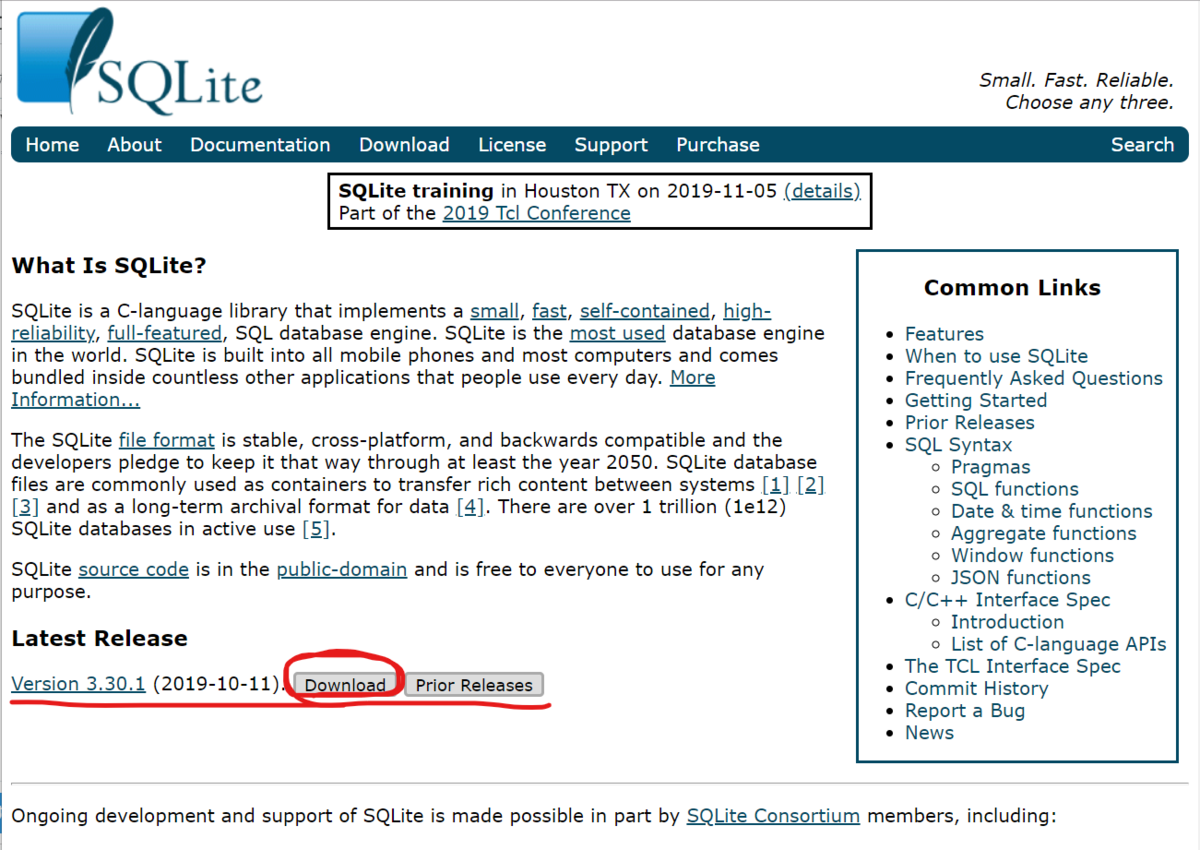Viewport: 1200px width, 850px height.
Task: Go to Documentation in the navigation bar
Action: point(260,145)
